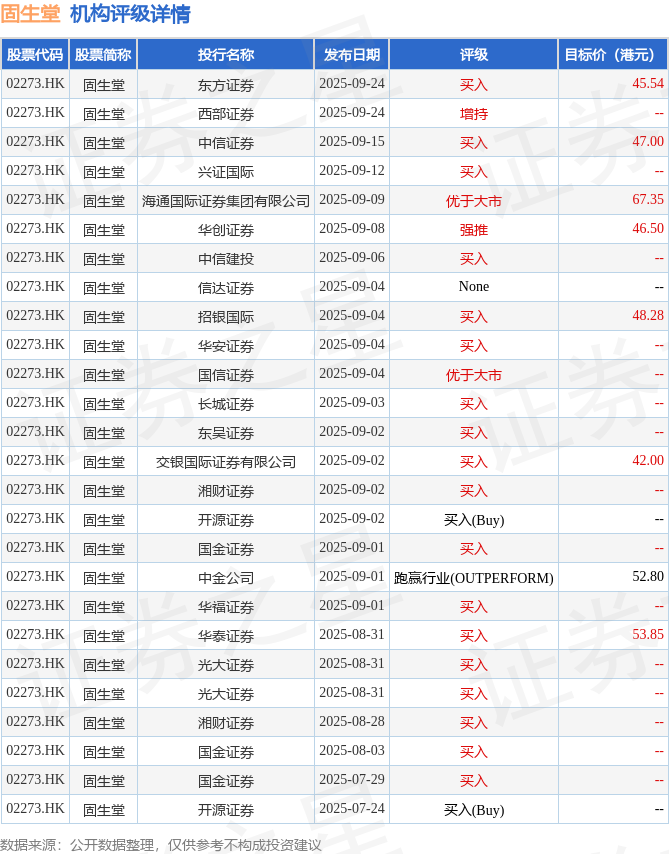Click the date 2025-07-29
669x854 pixels.
click(x=351, y=779)
